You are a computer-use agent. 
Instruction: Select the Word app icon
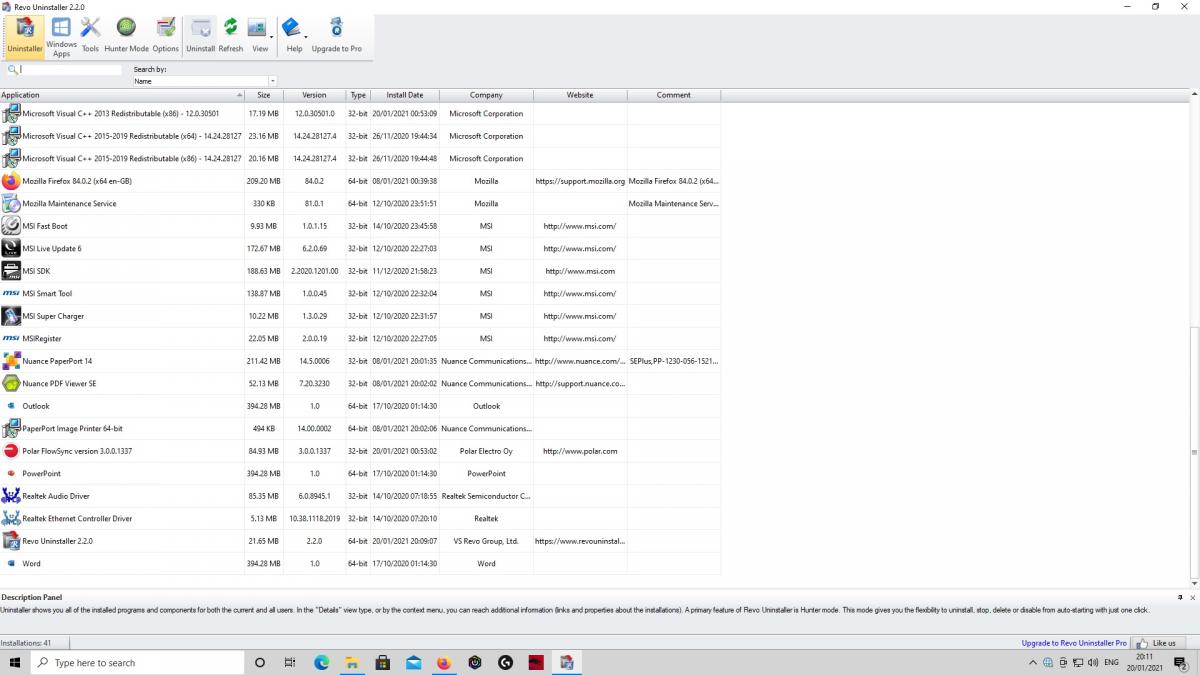coord(11,563)
